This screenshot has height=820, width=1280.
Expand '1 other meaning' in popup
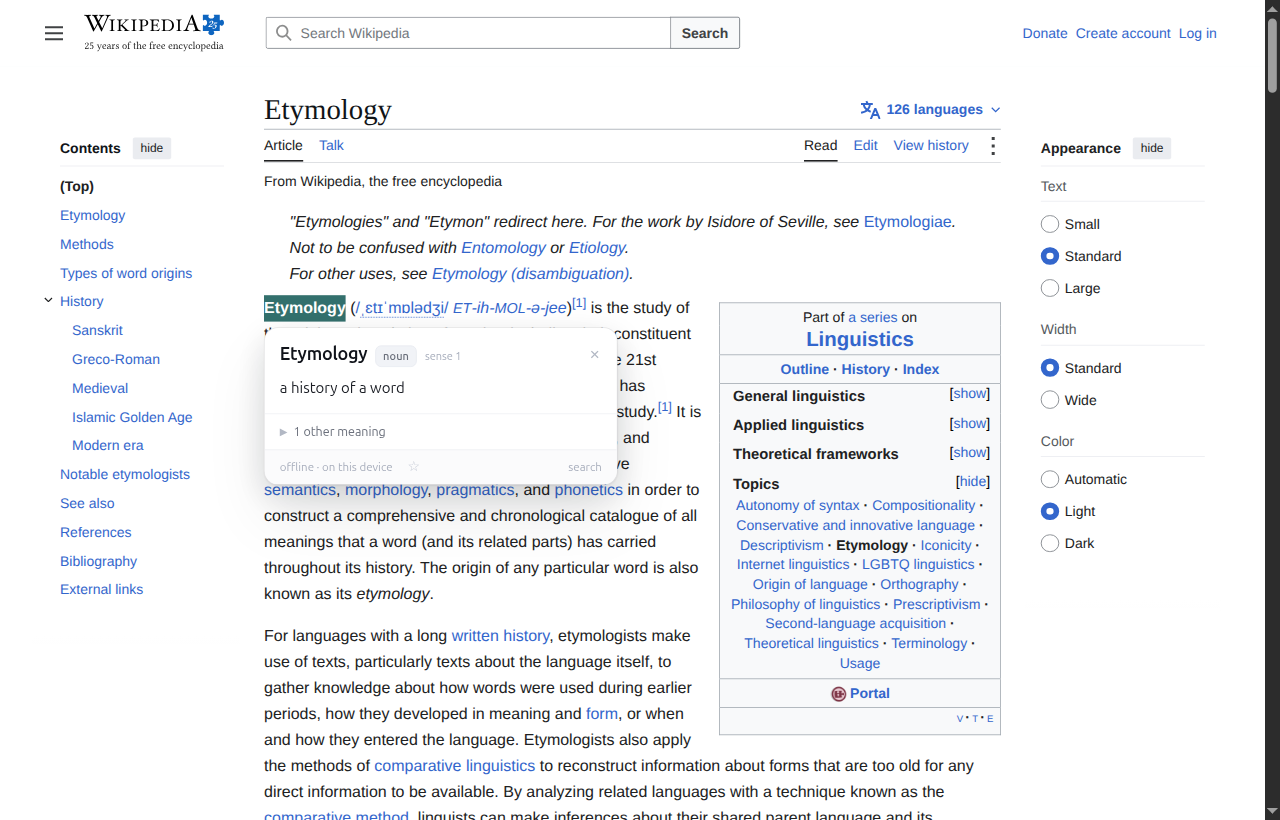[x=332, y=432]
